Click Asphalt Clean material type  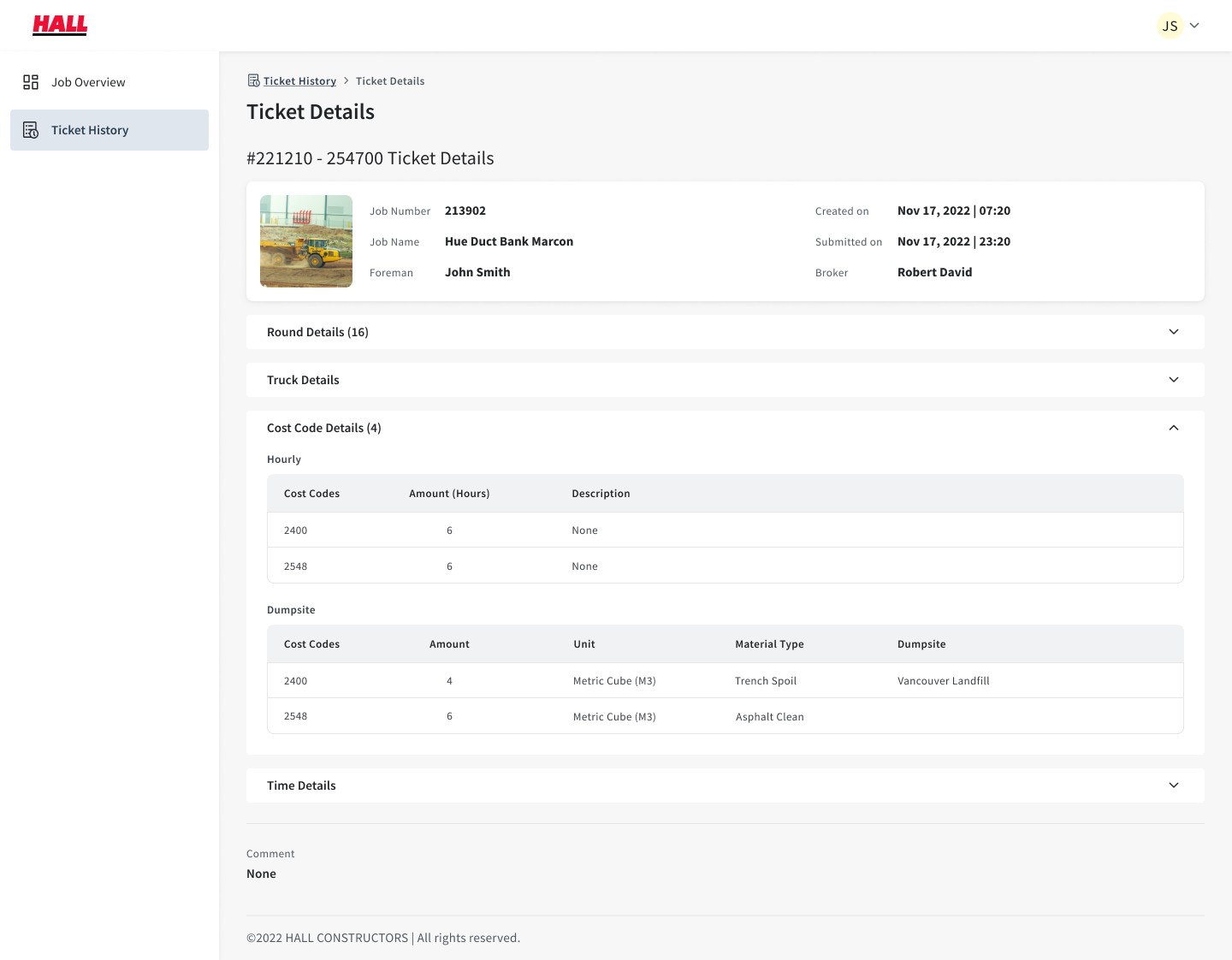[x=770, y=717]
